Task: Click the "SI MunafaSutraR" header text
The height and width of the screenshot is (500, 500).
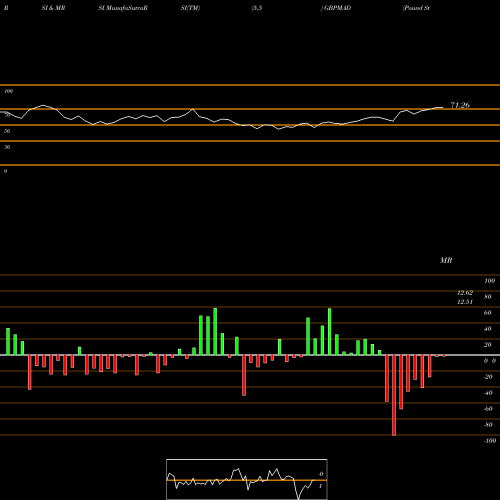Action: pyautogui.click(x=123, y=8)
